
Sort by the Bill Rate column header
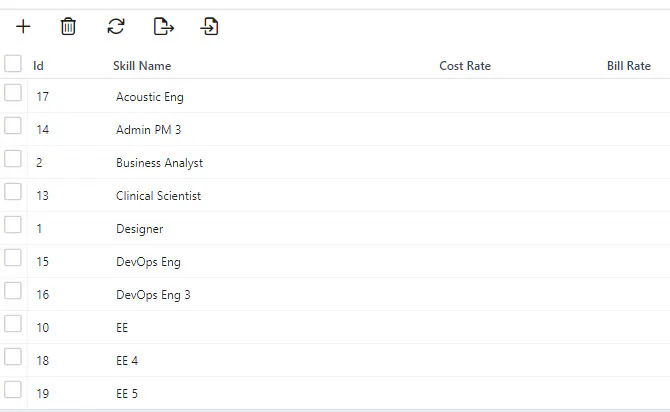coord(629,66)
